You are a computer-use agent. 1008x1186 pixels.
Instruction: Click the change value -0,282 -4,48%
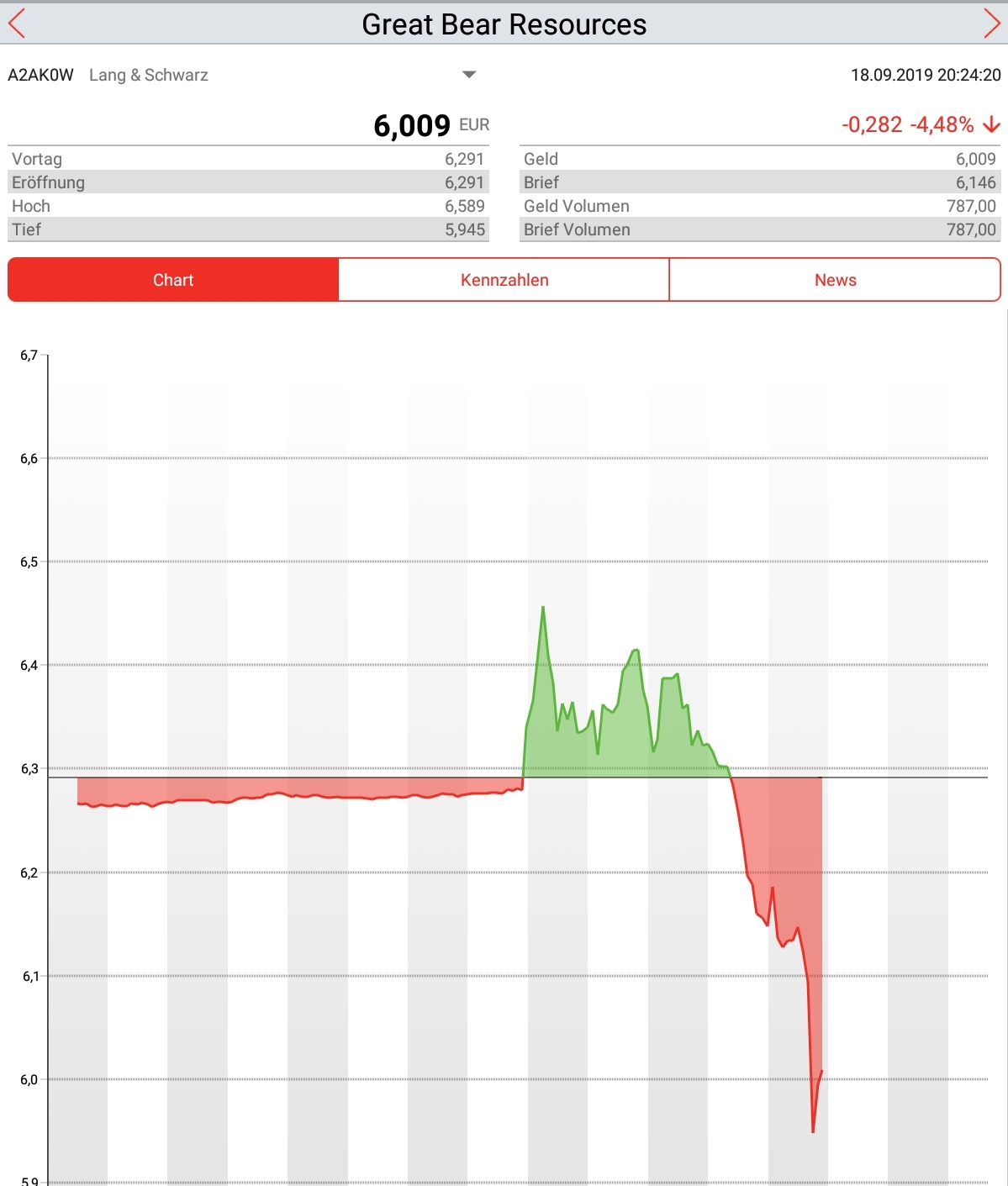point(908,124)
